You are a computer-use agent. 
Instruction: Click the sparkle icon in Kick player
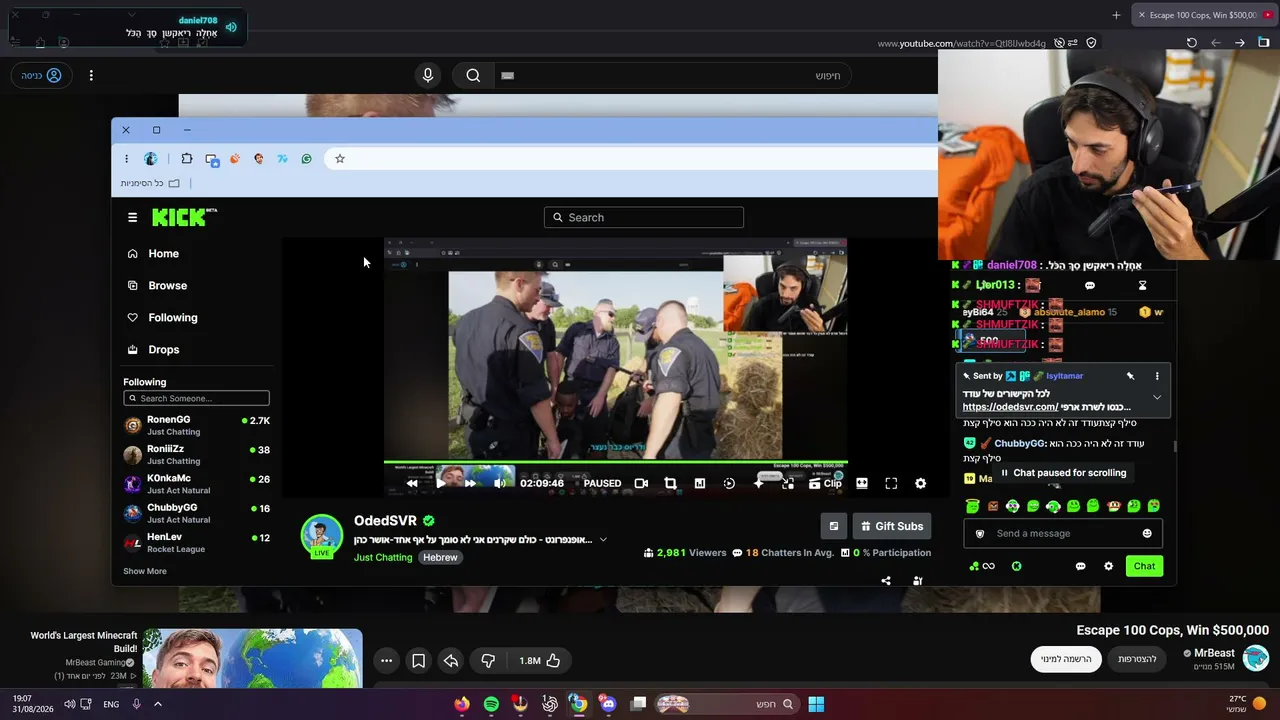759,483
